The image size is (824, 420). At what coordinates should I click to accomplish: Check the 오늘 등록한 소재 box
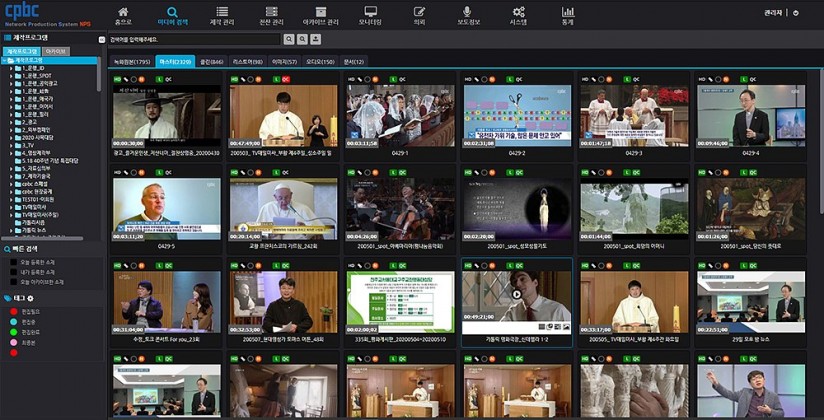(x=13, y=261)
